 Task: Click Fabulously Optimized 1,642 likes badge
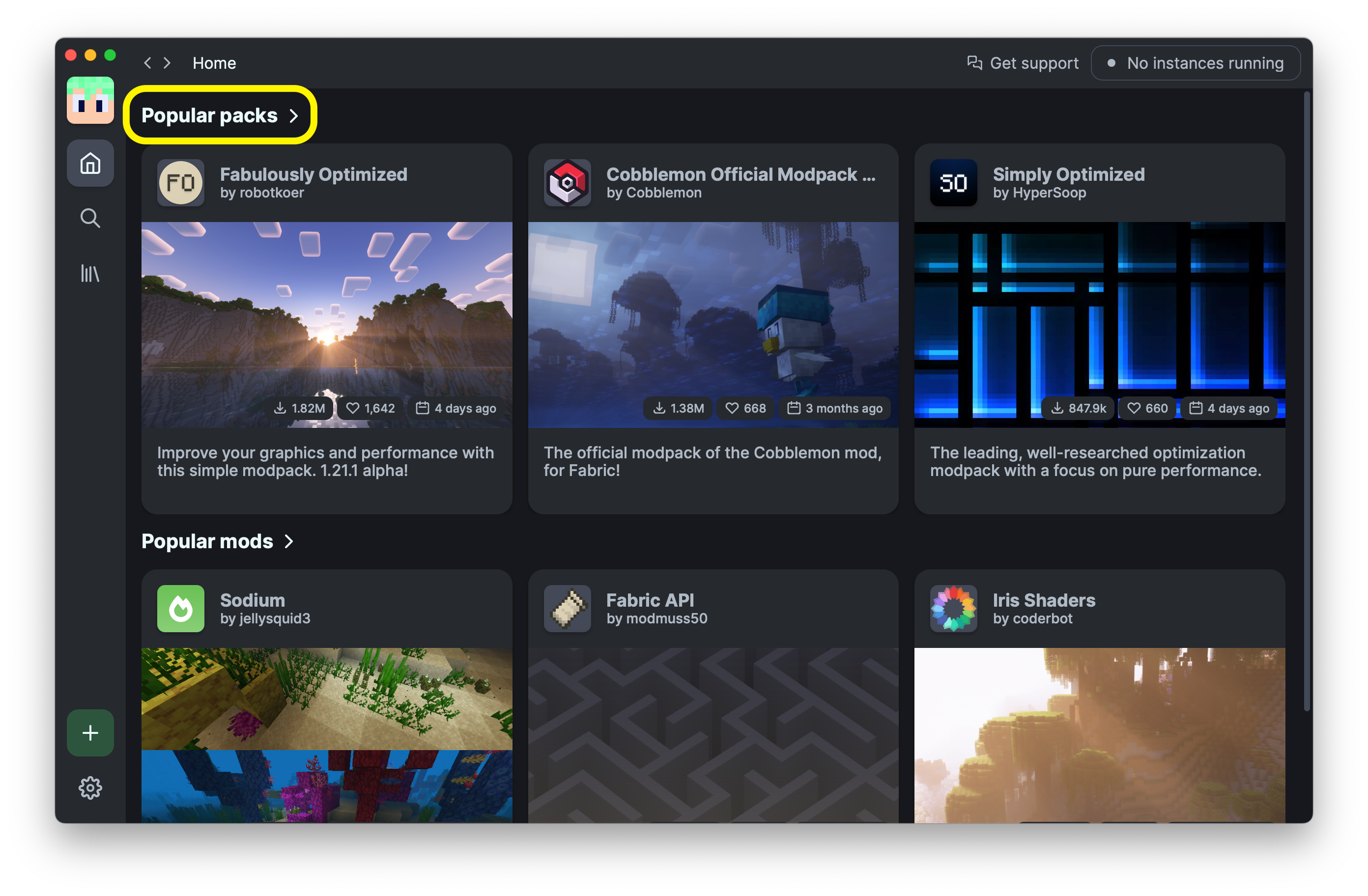click(370, 408)
